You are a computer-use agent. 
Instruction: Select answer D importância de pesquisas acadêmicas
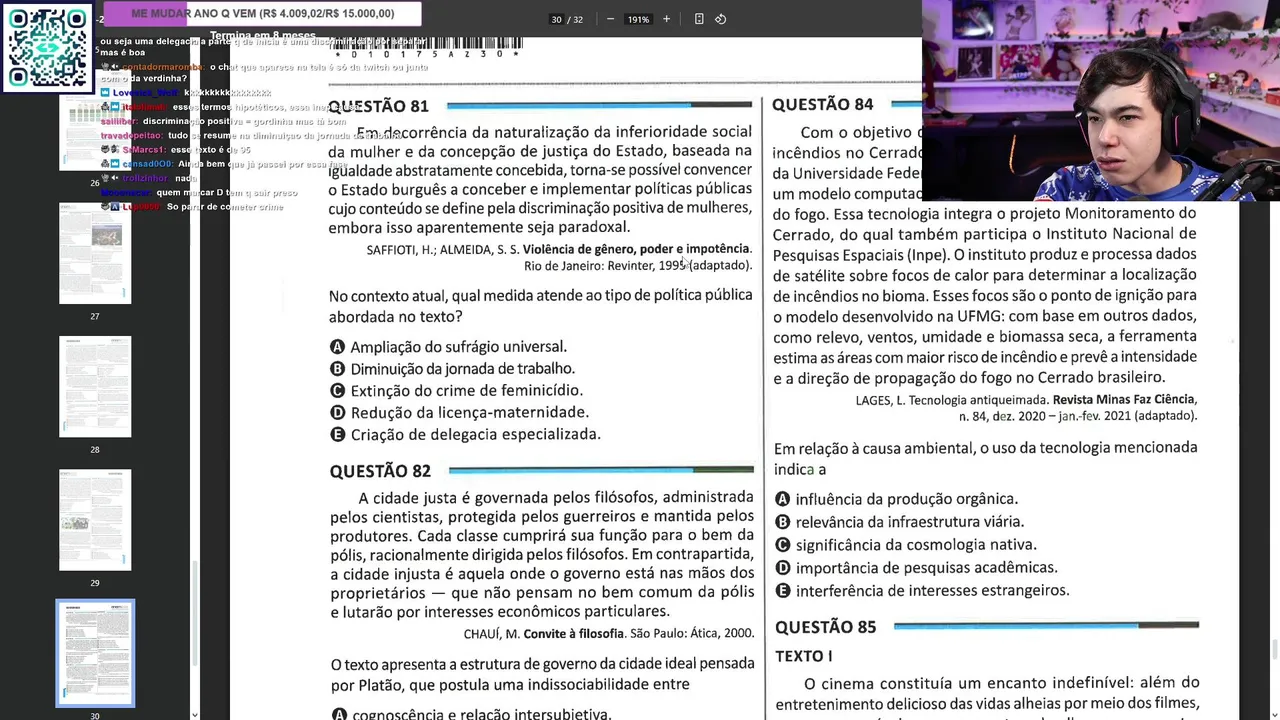coord(916,568)
